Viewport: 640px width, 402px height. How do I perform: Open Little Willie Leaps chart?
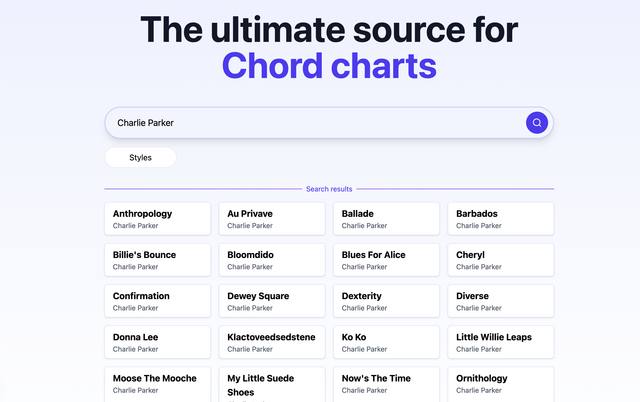500,342
